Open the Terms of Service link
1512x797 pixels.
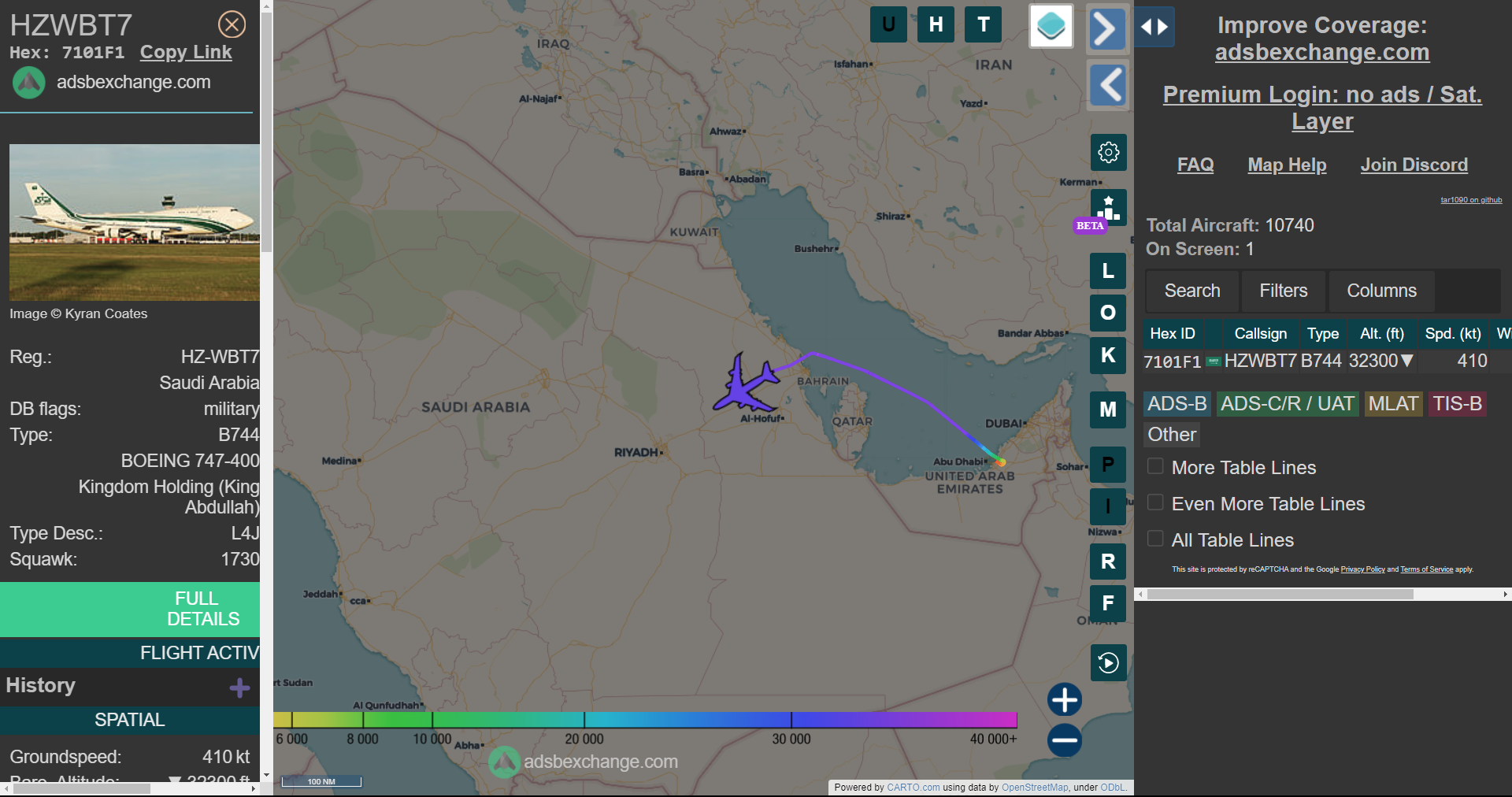(1426, 569)
